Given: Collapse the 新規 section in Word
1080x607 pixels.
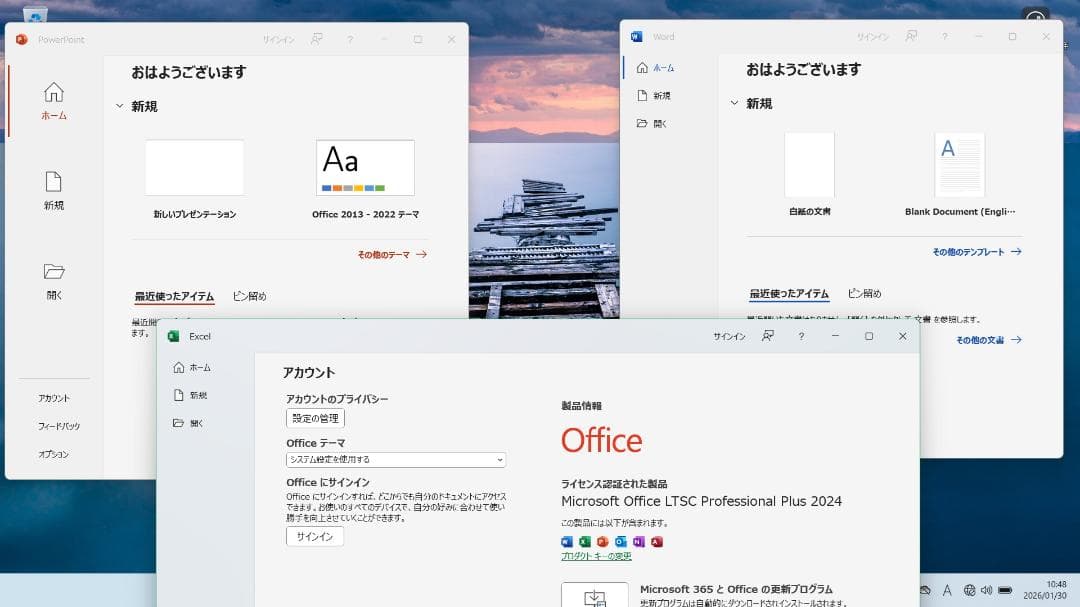Looking at the screenshot, I should (x=734, y=103).
